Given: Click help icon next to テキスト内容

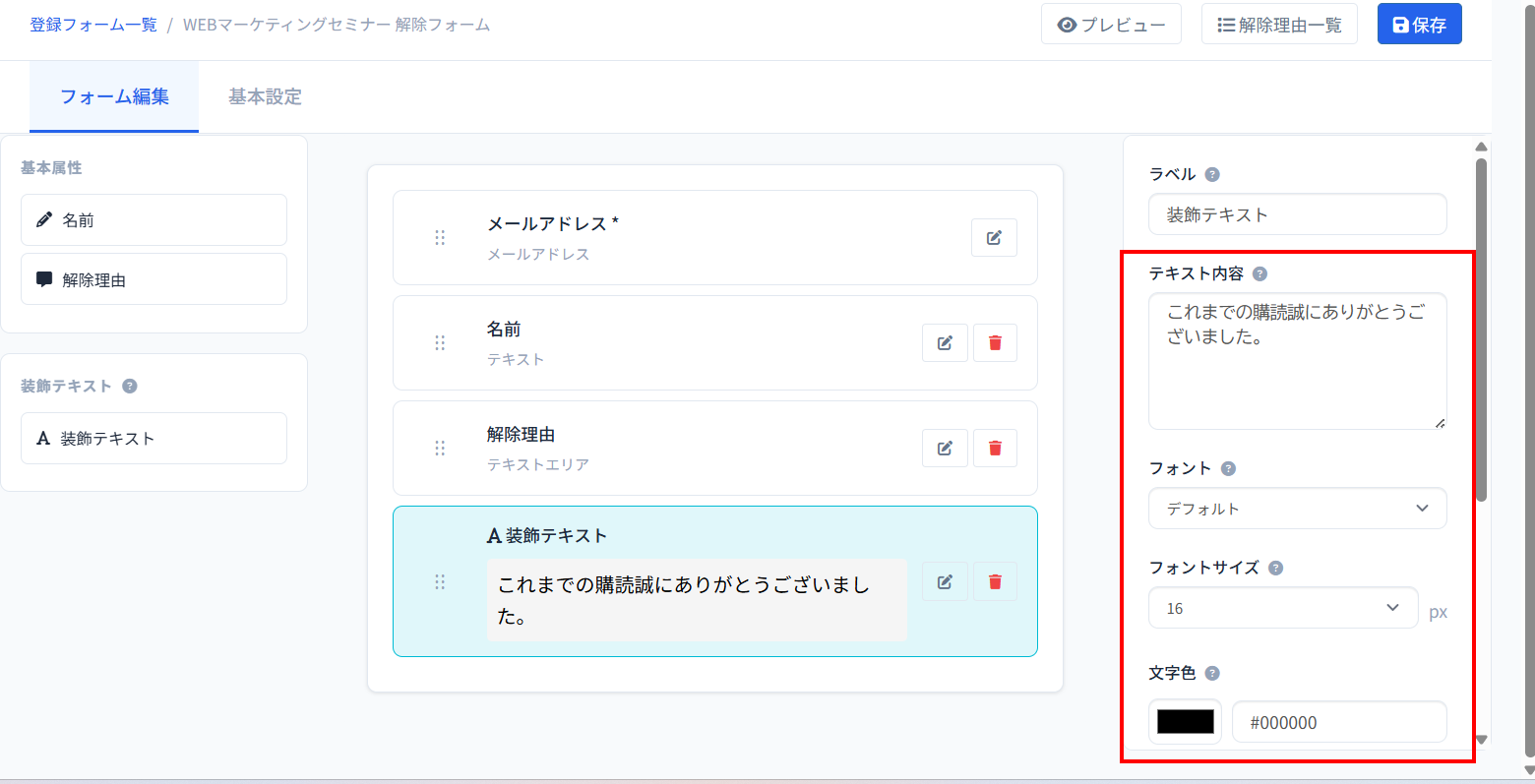Looking at the screenshot, I should coord(1259,274).
